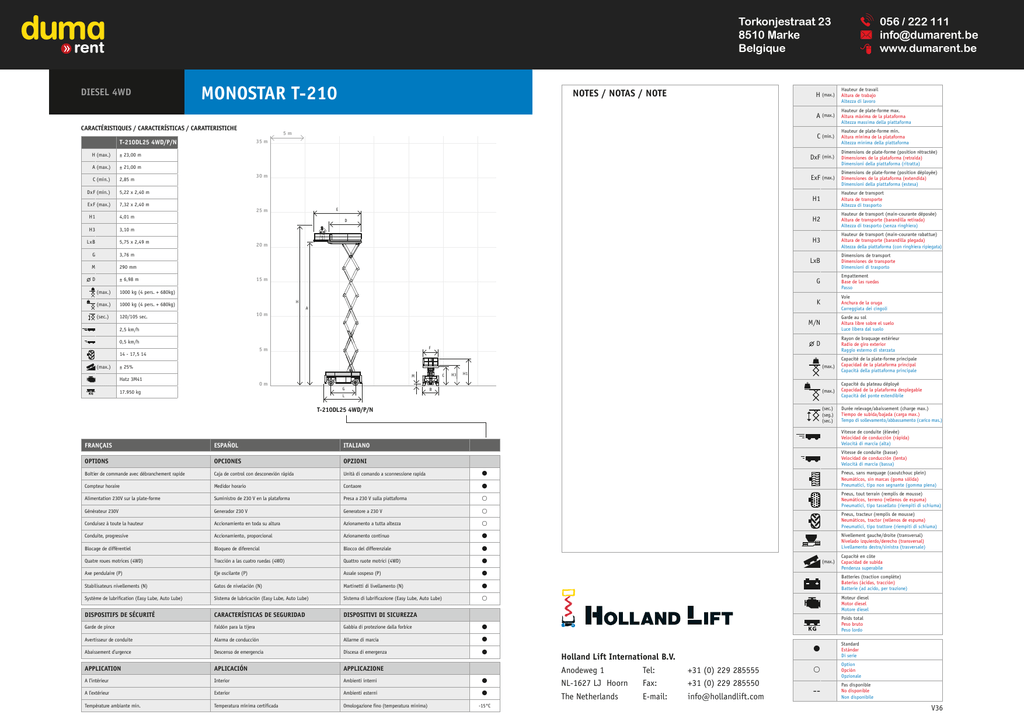This screenshot has width=1024, height=725.
Task: Click legend icon for Pneus, tout terrain
Action: (x=814, y=500)
